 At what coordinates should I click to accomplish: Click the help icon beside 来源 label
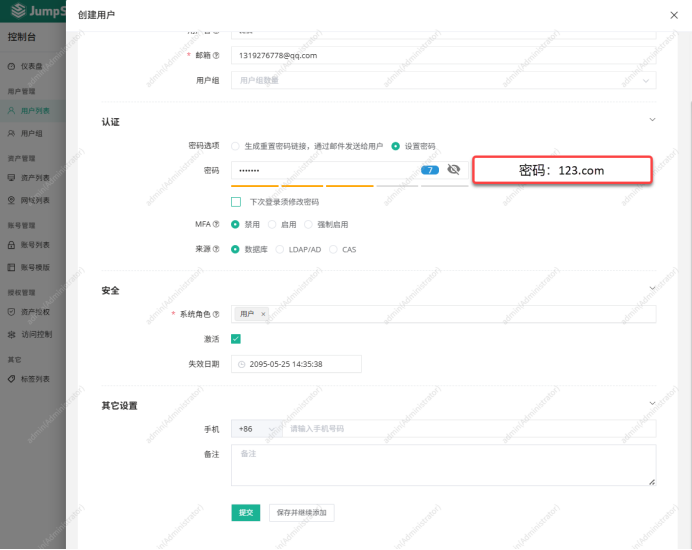click(x=215, y=249)
